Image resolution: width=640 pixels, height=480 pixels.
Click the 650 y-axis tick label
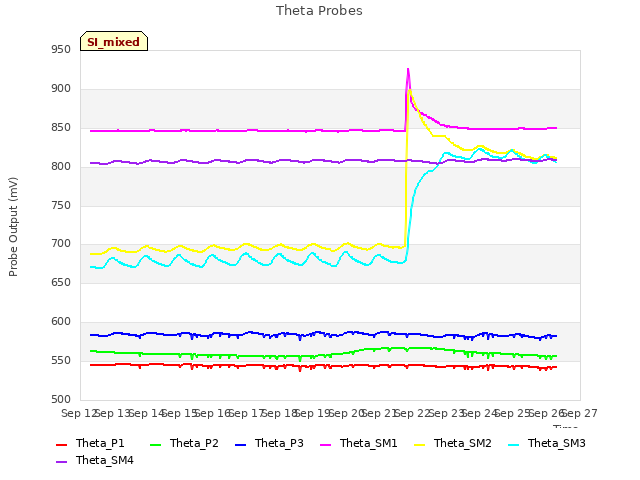(61, 282)
